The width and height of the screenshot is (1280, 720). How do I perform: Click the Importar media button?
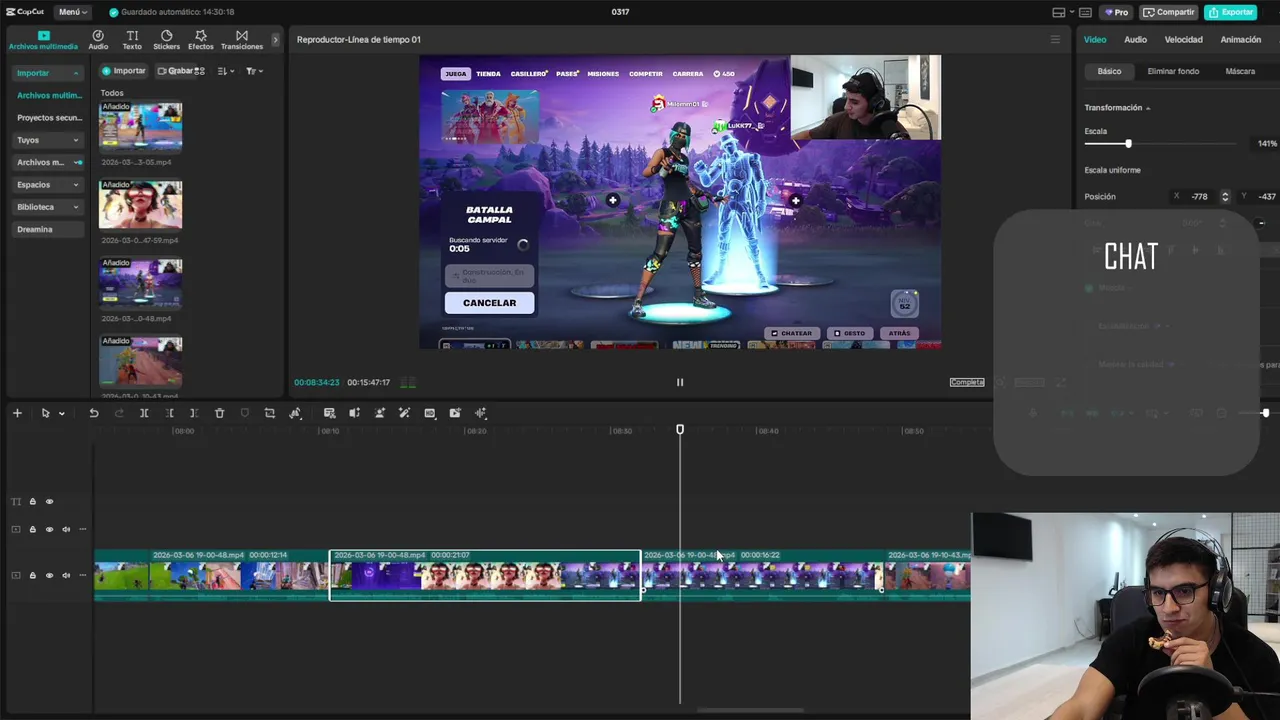pyautogui.click(x=123, y=71)
